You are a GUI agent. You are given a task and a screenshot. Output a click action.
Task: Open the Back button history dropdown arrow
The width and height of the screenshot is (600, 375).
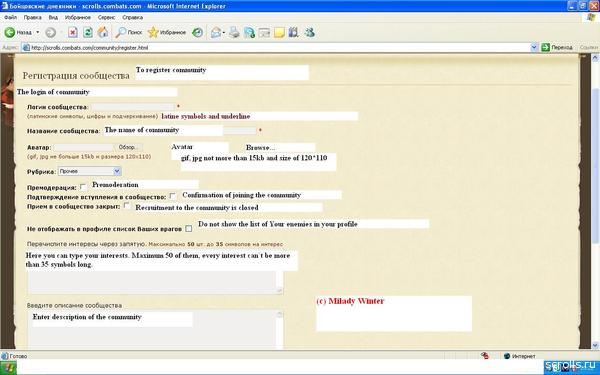click(38, 33)
